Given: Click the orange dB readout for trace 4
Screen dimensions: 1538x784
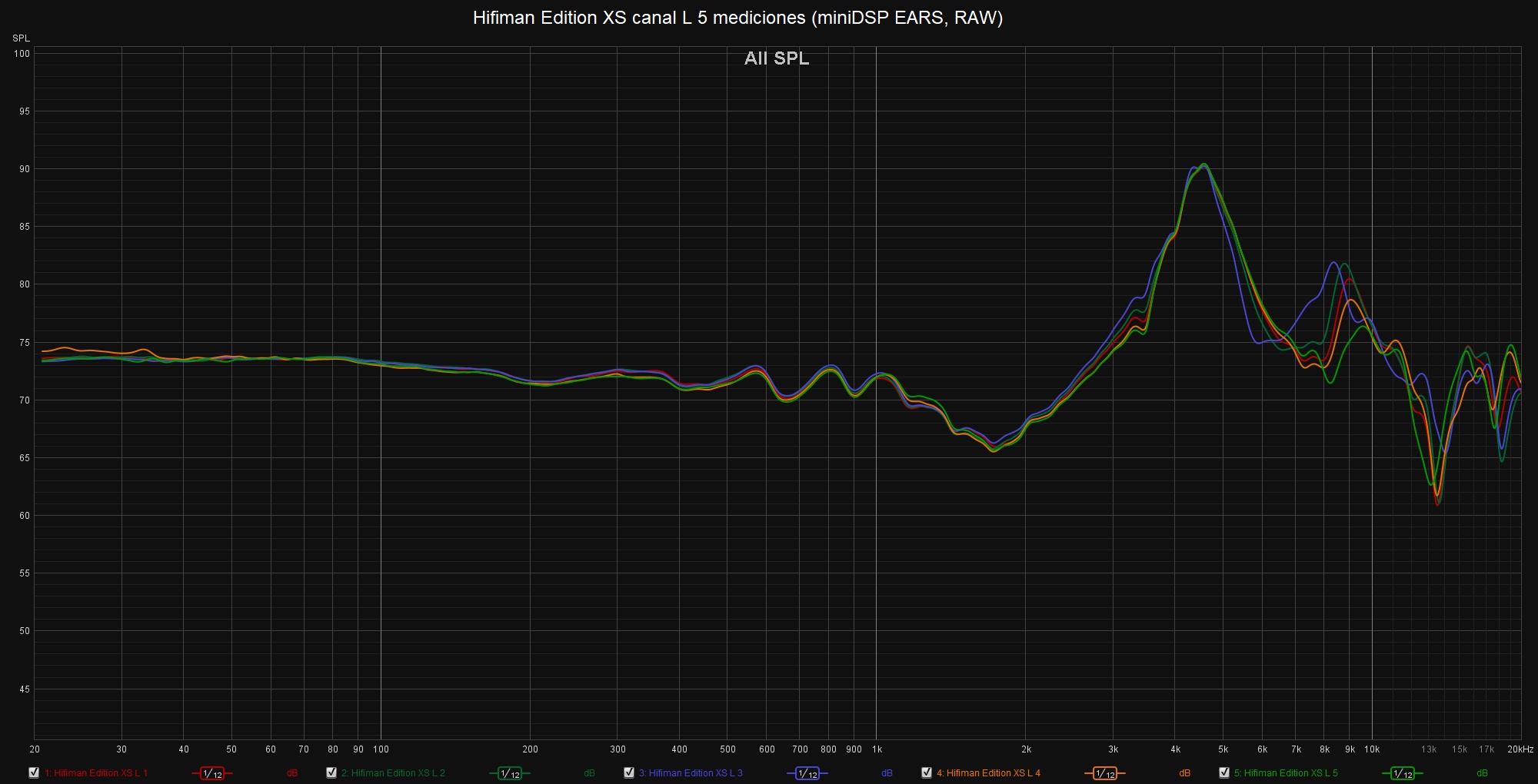Looking at the screenshot, I should (x=1185, y=773).
